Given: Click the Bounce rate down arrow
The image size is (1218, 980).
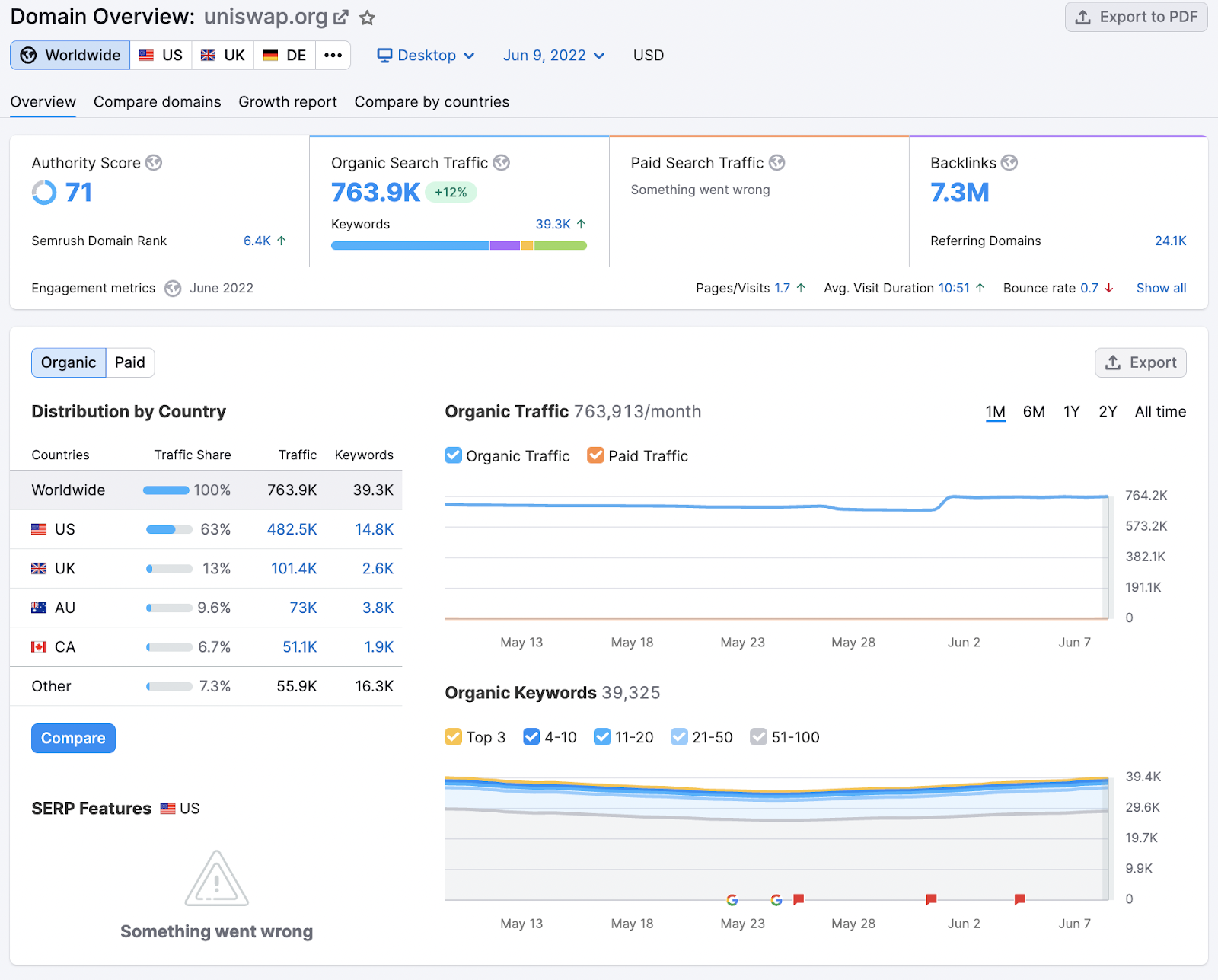Looking at the screenshot, I should click(1109, 288).
